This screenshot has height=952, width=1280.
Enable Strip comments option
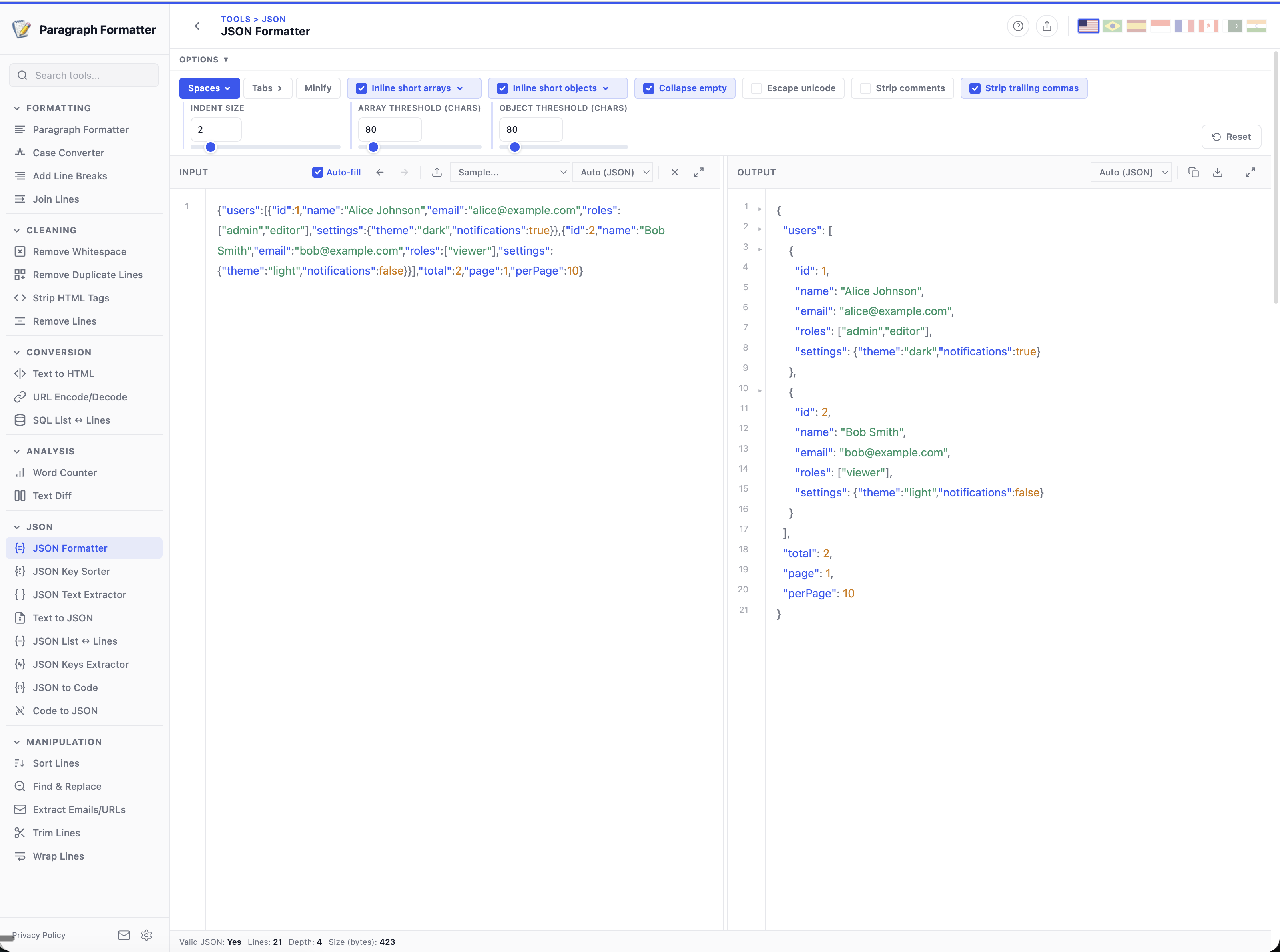coord(902,88)
